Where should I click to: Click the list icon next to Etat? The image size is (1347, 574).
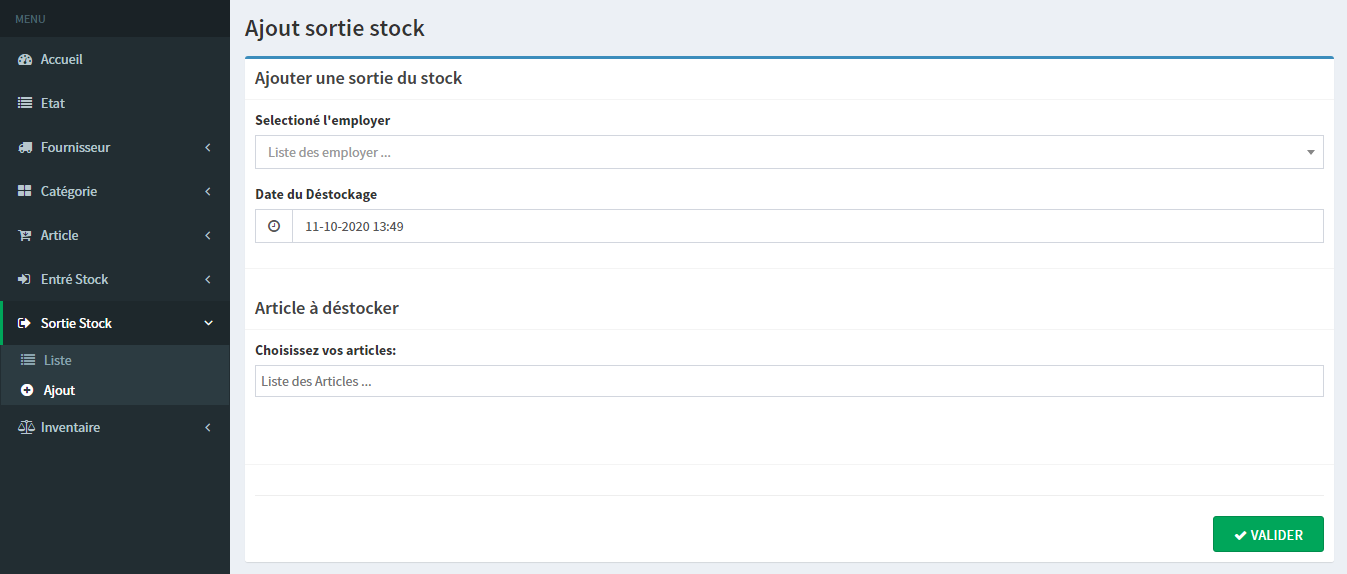[x=25, y=104]
